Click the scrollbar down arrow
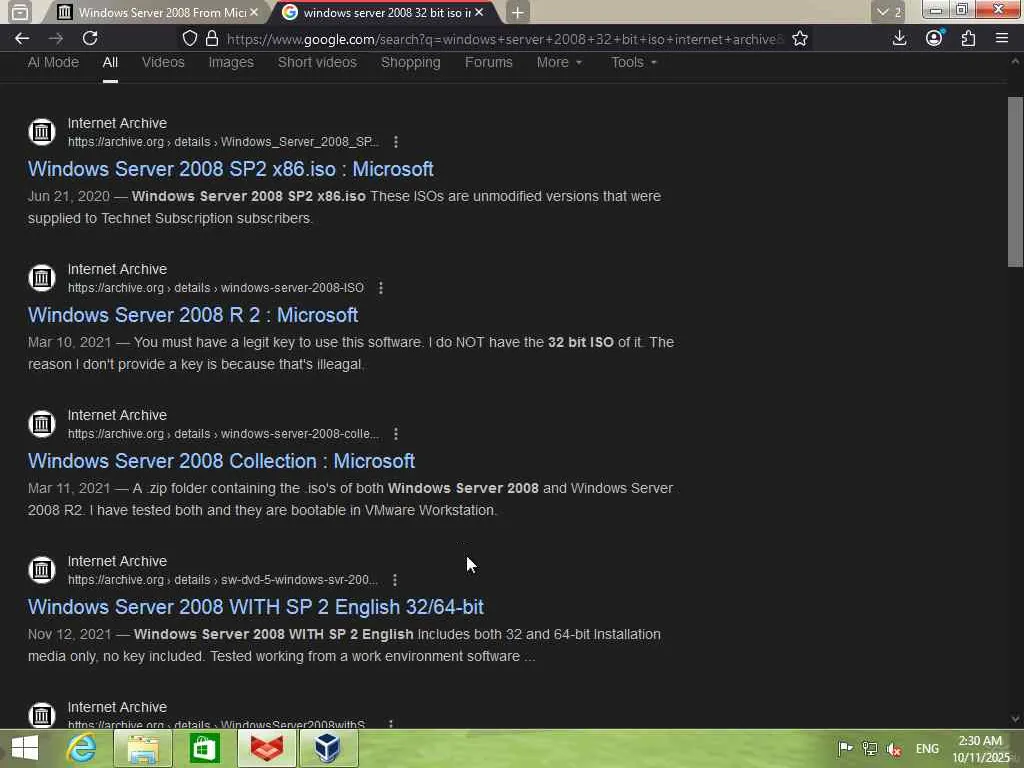Image resolution: width=1024 pixels, height=768 pixels. (1015, 719)
